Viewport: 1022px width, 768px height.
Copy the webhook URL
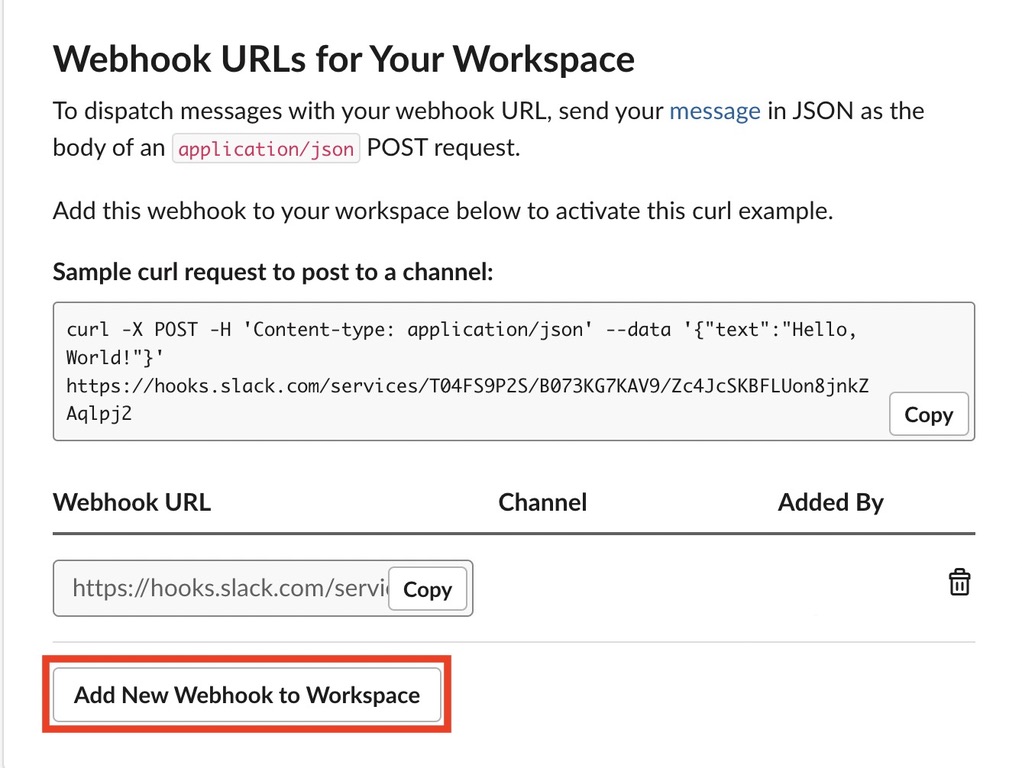(x=428, y=589)
